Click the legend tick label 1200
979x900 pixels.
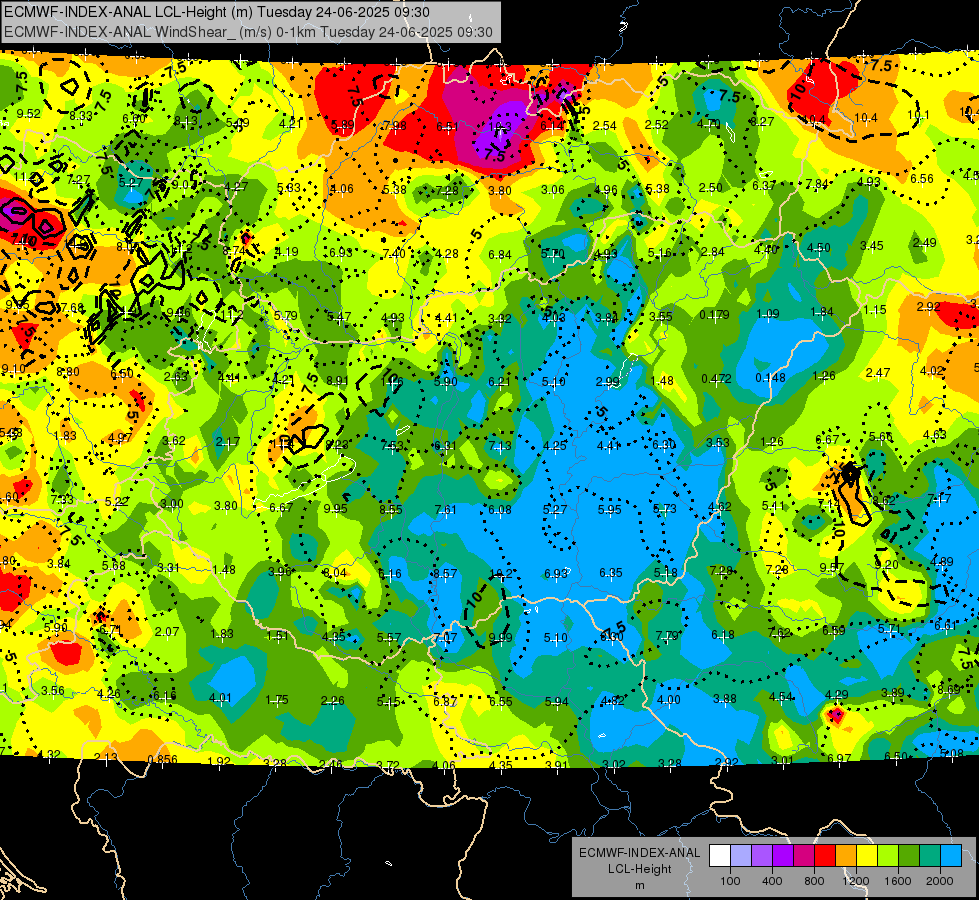(856, 881)
